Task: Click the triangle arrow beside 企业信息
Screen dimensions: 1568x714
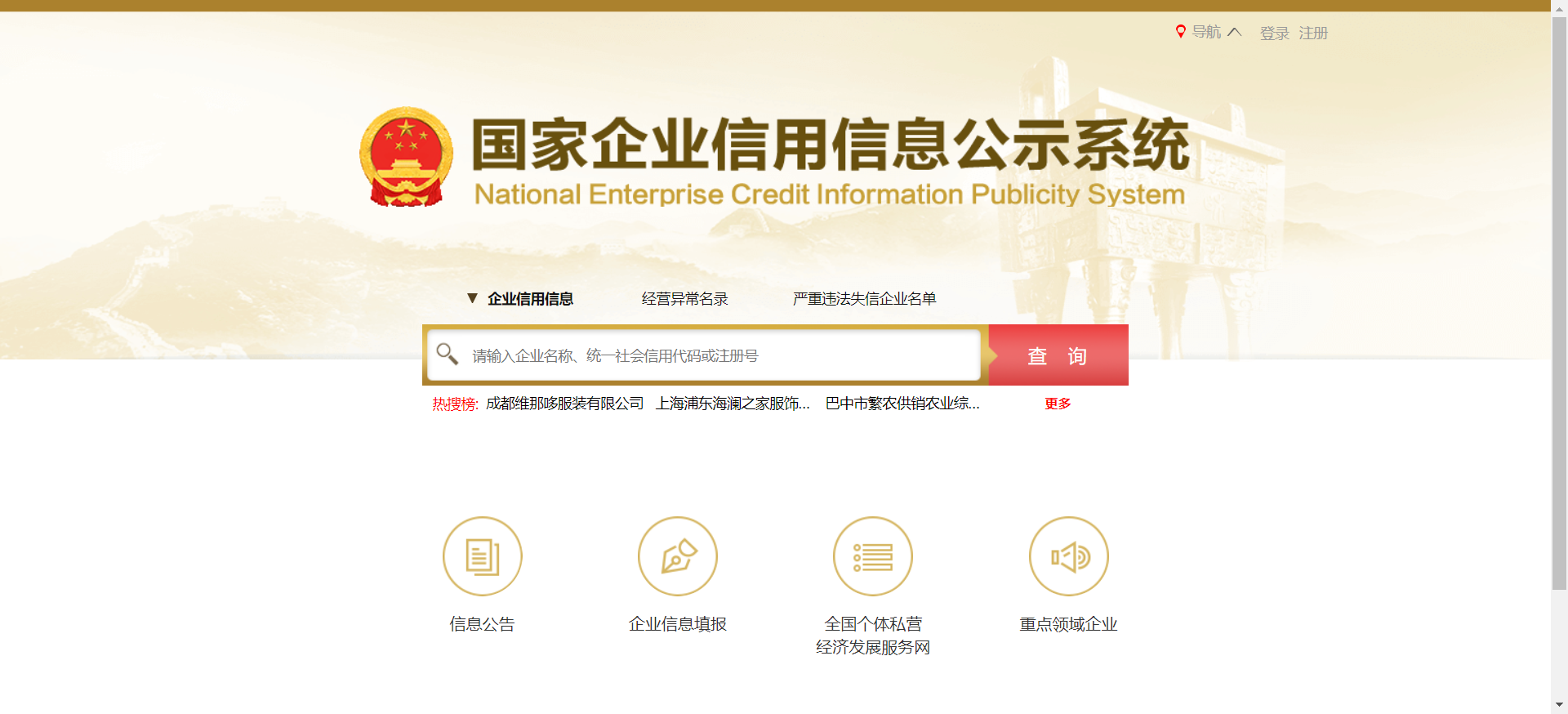Action: coord(472,298)
